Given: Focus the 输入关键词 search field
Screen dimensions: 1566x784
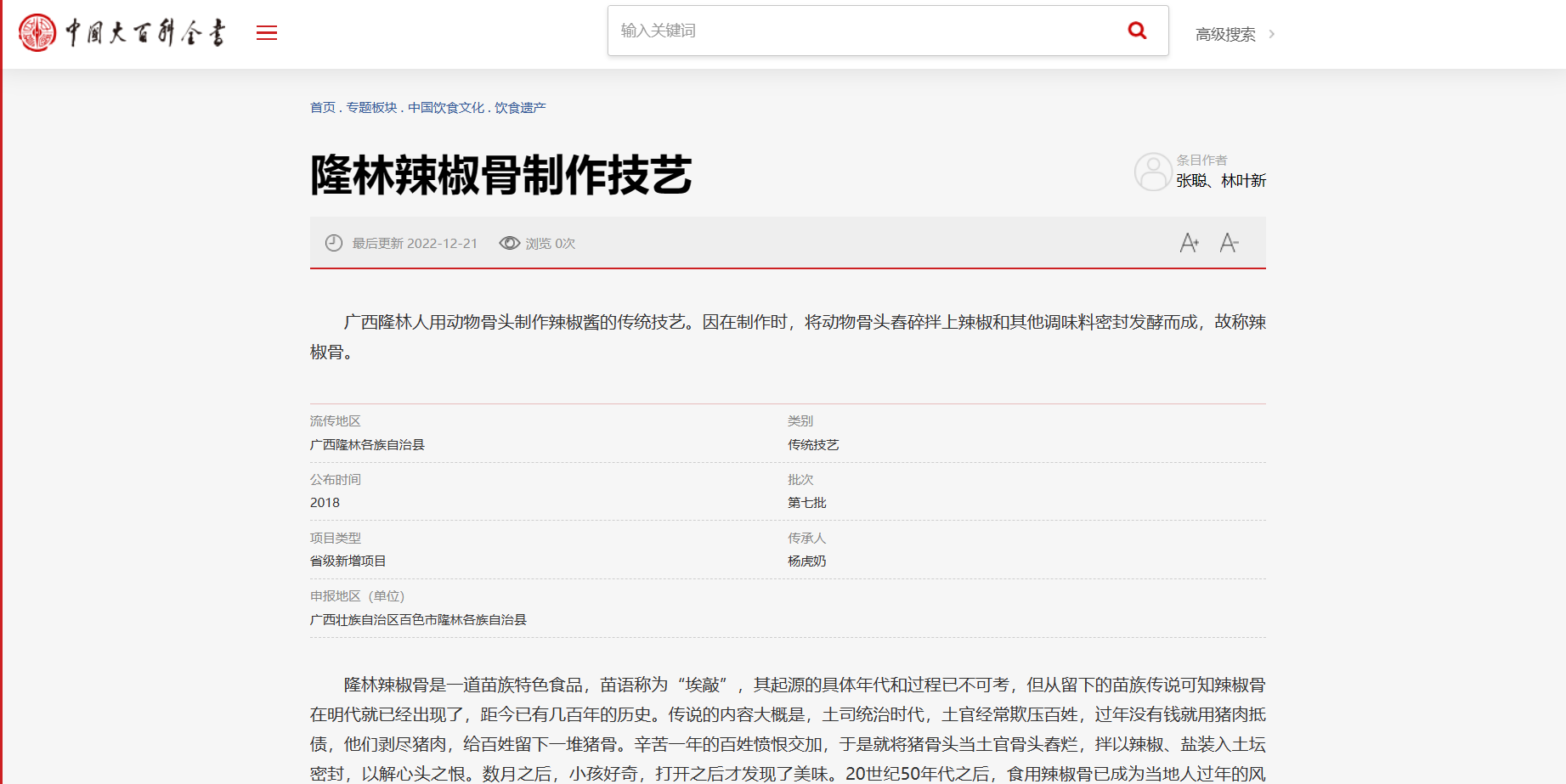Looking at the screenshot, I should tap(862, 31).
